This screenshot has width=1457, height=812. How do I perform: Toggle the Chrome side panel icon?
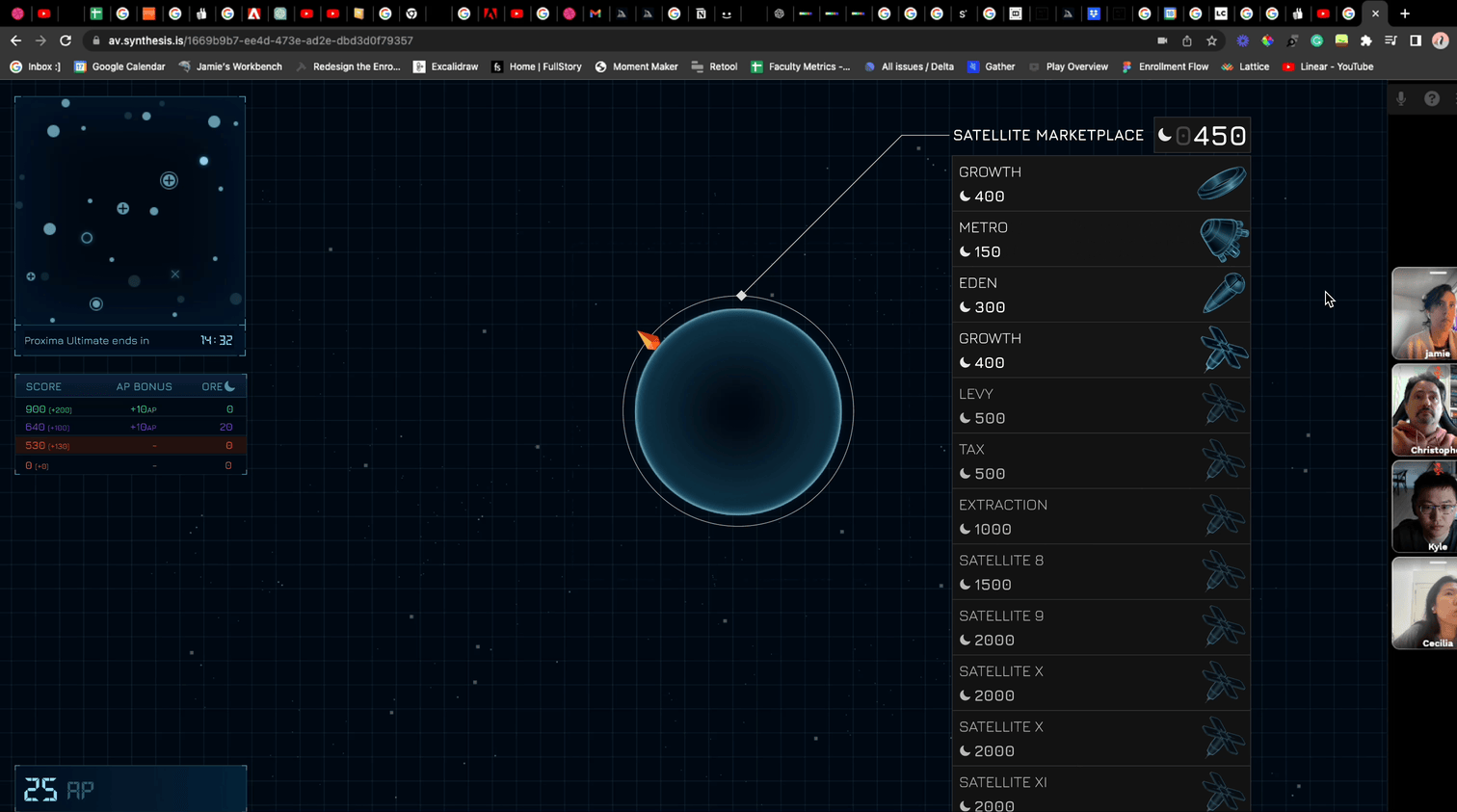click(1416, 40)
